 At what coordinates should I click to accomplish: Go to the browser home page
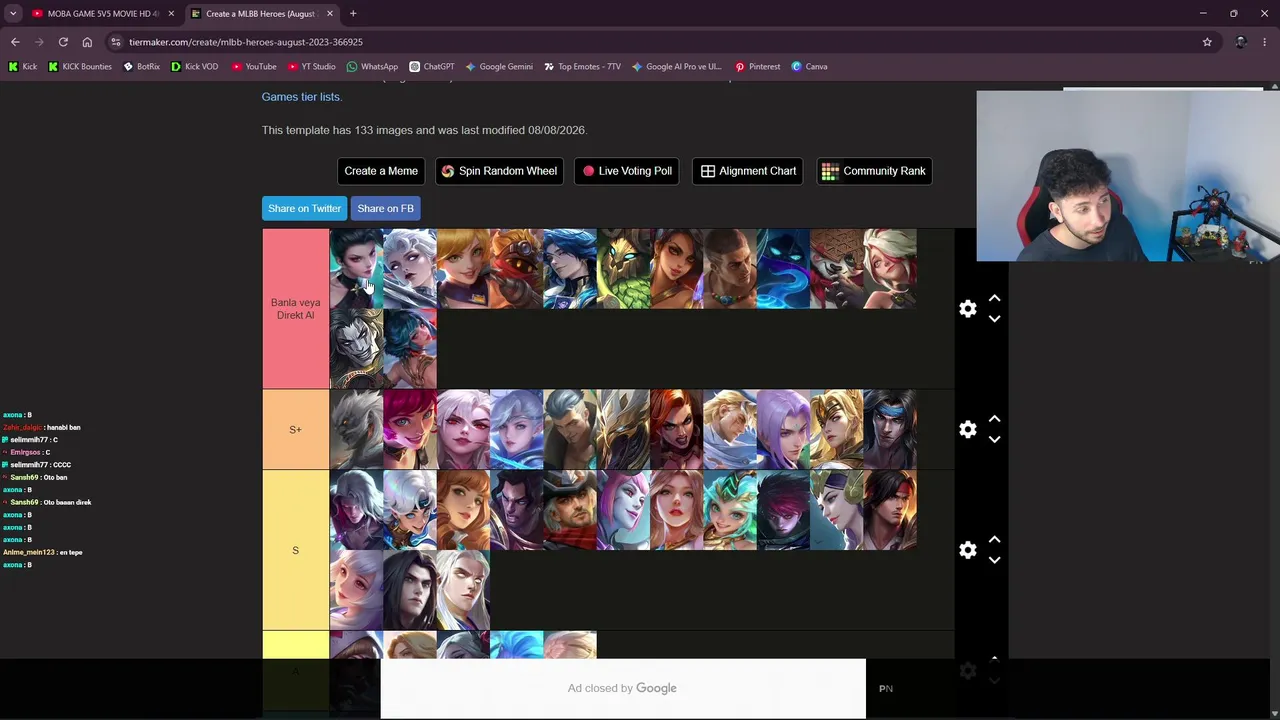[87, 42]
